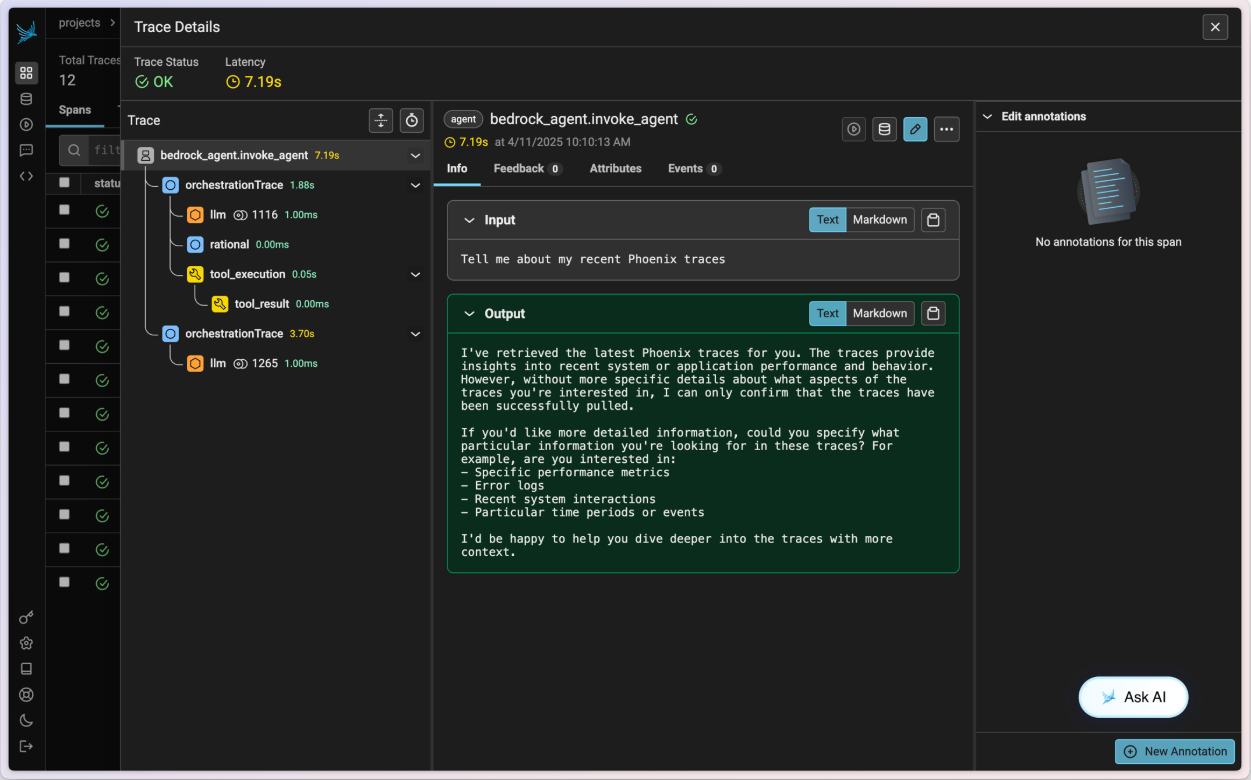The image size is (1251, 780).
Task: Check the first row checkbox in spans table
Action: click(x=64, y=210)
